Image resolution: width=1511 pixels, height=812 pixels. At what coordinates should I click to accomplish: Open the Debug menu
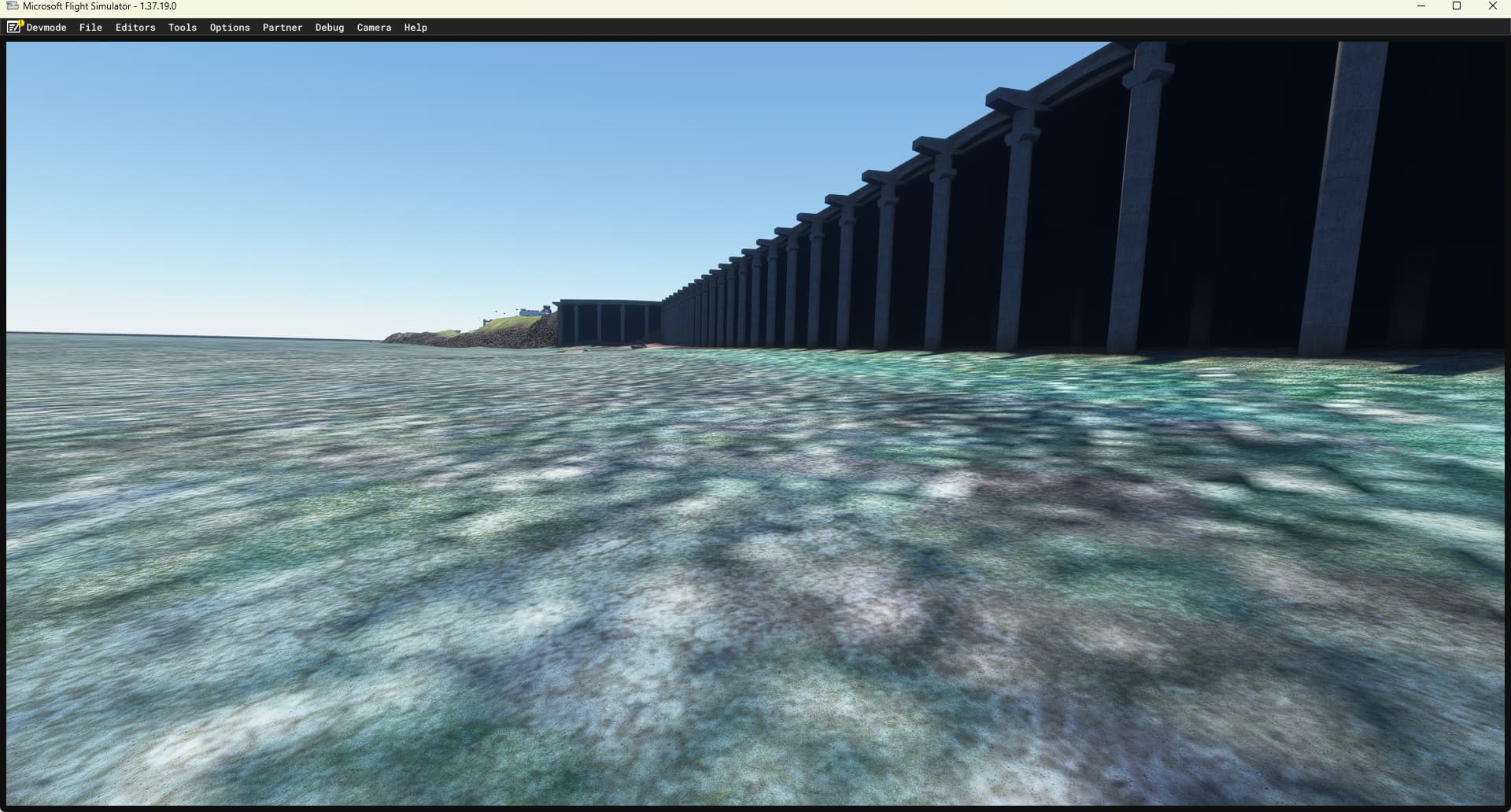pos(330,28)
